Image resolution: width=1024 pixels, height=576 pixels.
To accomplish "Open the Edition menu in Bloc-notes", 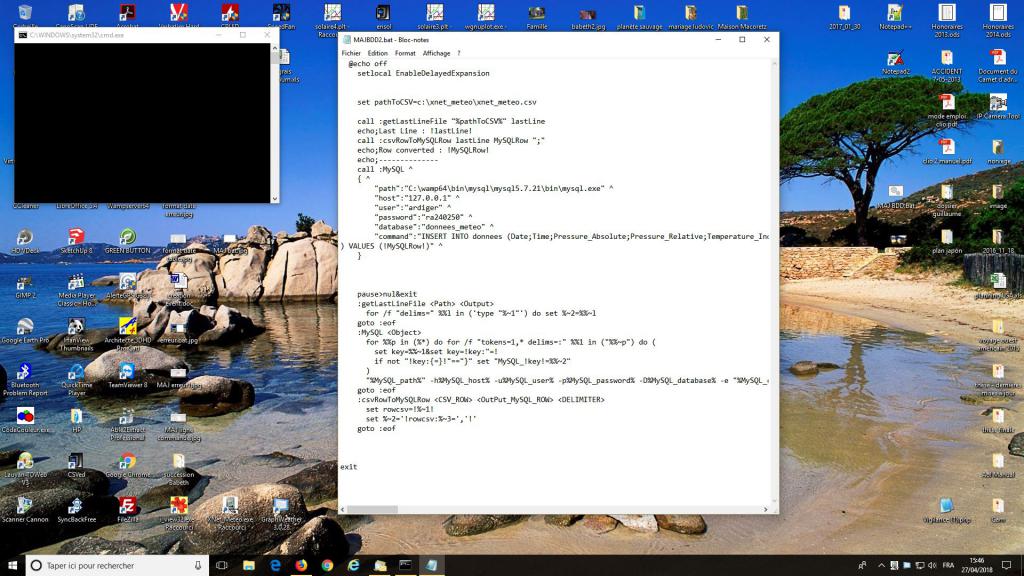I will (x=377, y=53).
